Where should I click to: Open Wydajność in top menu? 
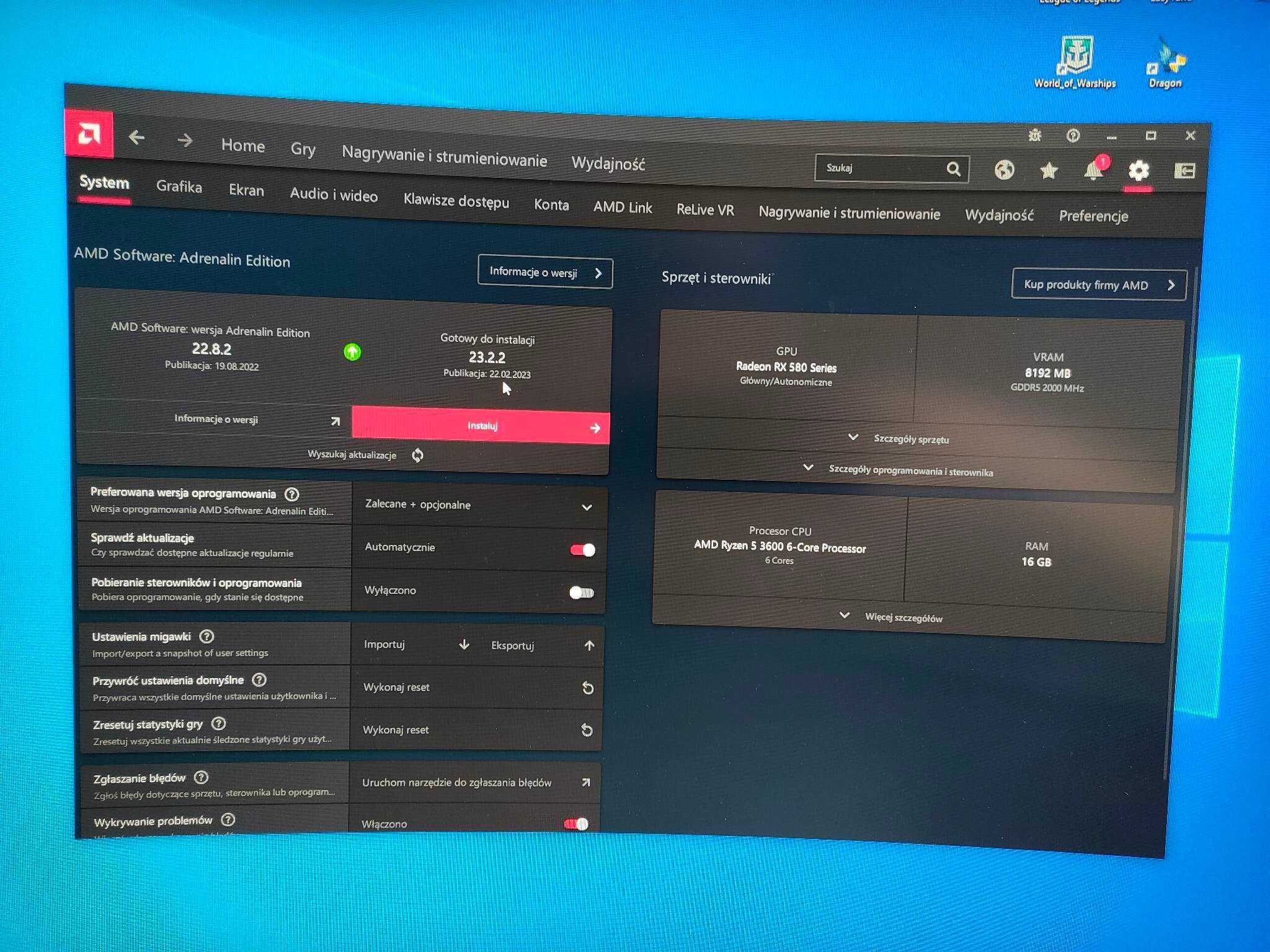click(608, 164)
